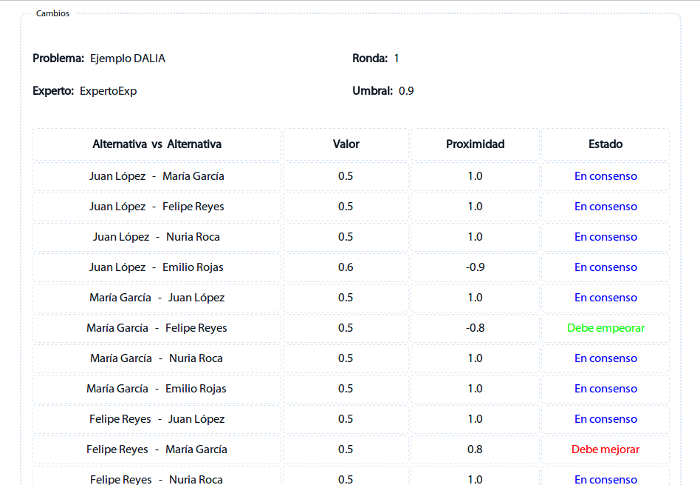Click 'En consenso' for Juan López - María García

click(x=605, y=176)
